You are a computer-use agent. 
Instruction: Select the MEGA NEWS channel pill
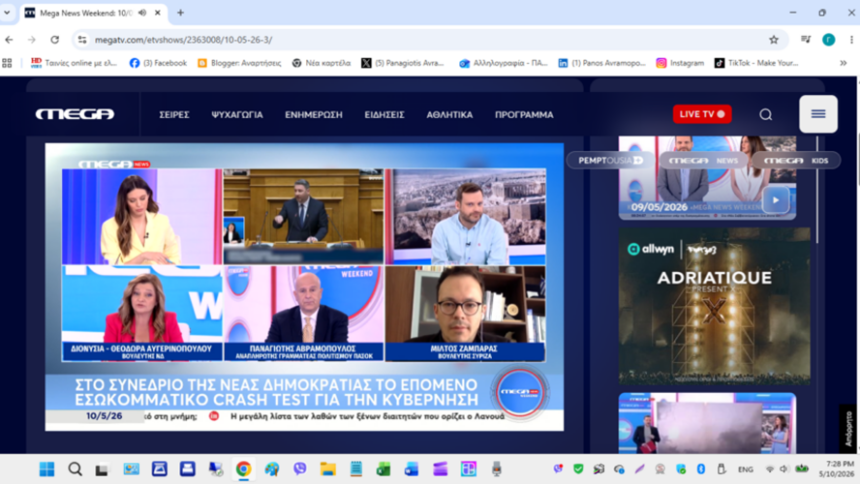coord(703,160)
